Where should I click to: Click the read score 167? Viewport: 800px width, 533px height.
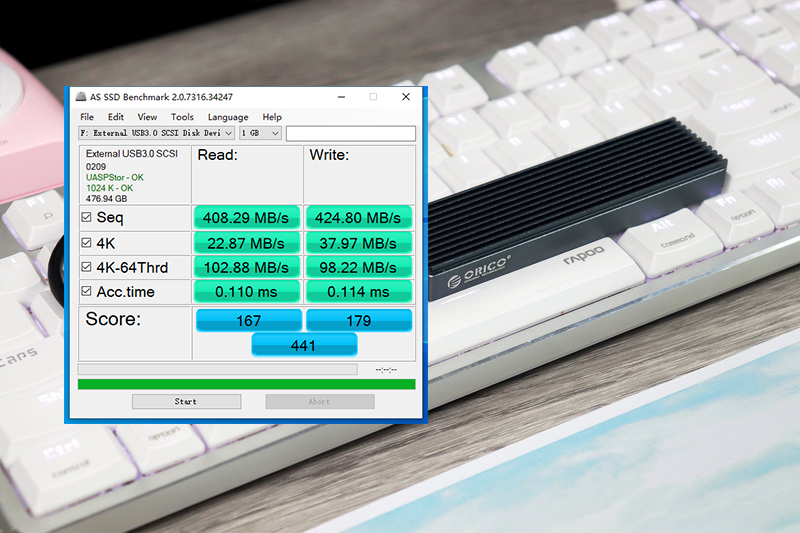(x=249, y=320)
